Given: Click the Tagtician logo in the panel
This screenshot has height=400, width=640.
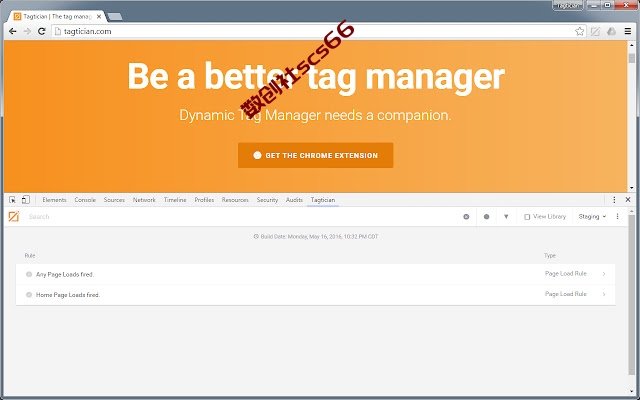Looking at the screenshot, I should tap(13, 216).
